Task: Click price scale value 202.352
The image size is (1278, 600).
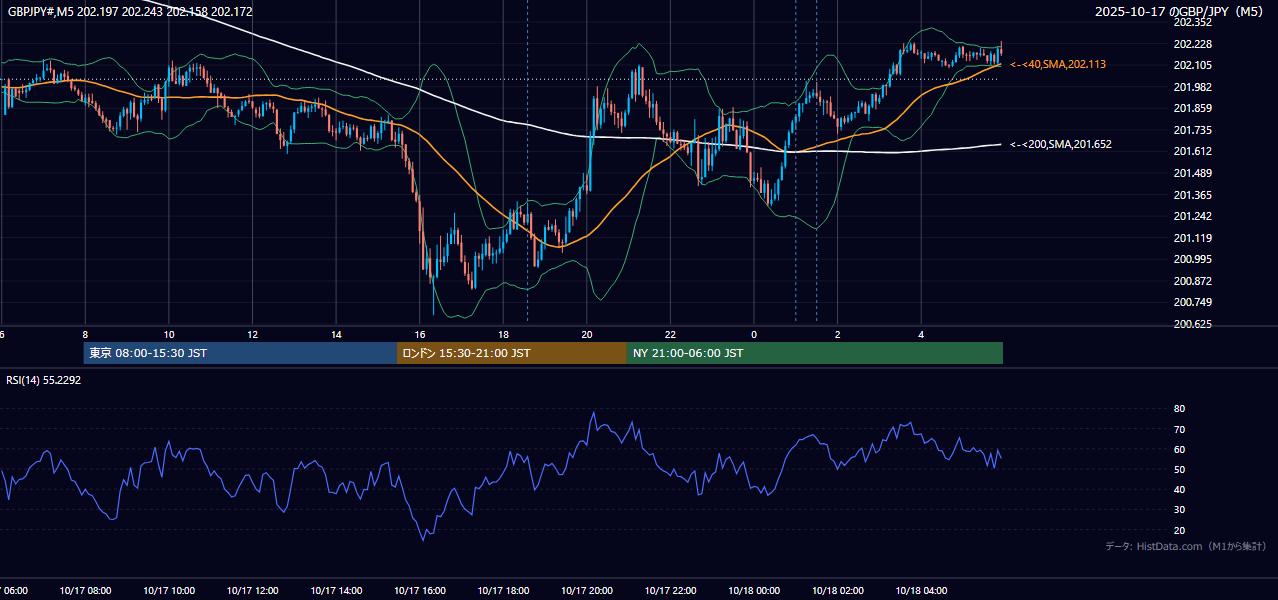Action: [1192, 22]
